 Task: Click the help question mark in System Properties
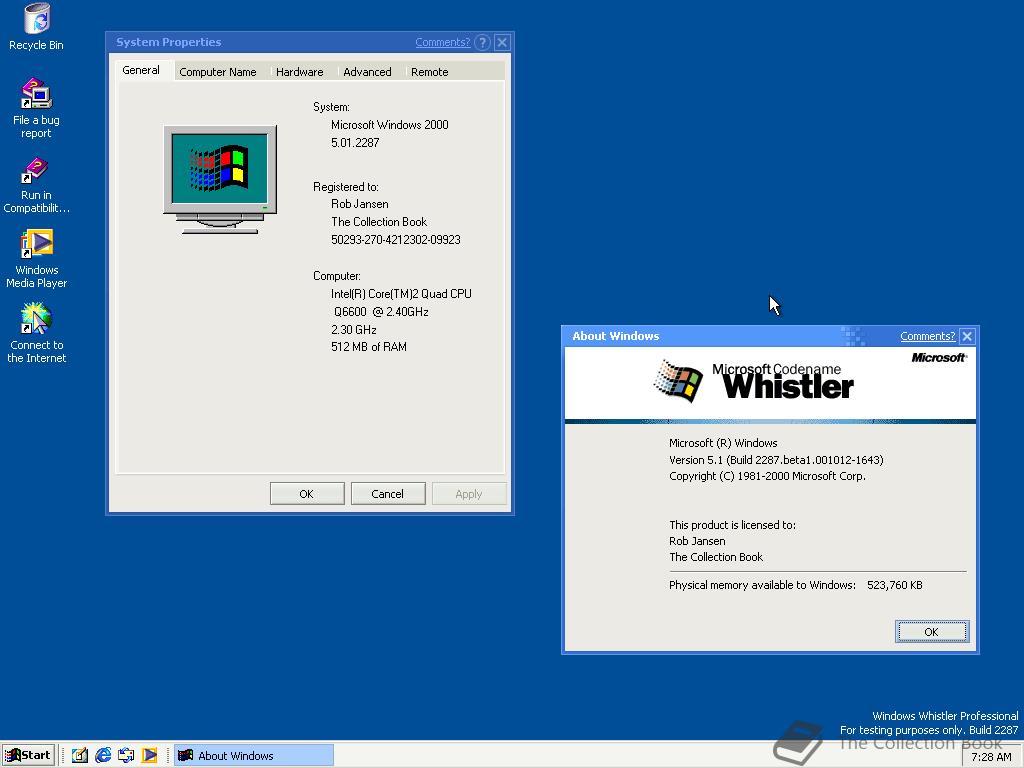[482, 42]
